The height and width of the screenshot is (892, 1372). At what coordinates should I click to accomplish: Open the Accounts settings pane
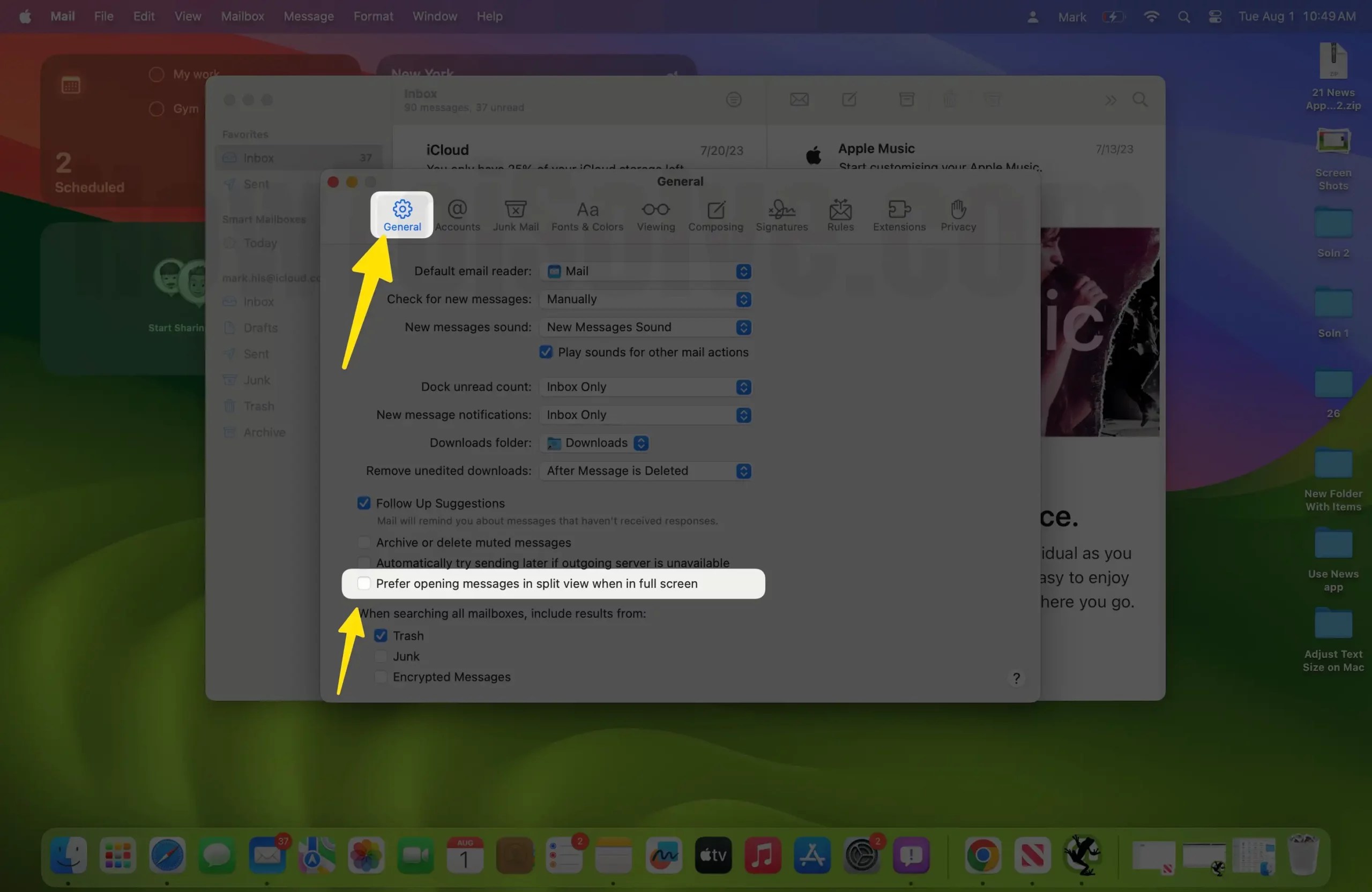pos(457,215)
